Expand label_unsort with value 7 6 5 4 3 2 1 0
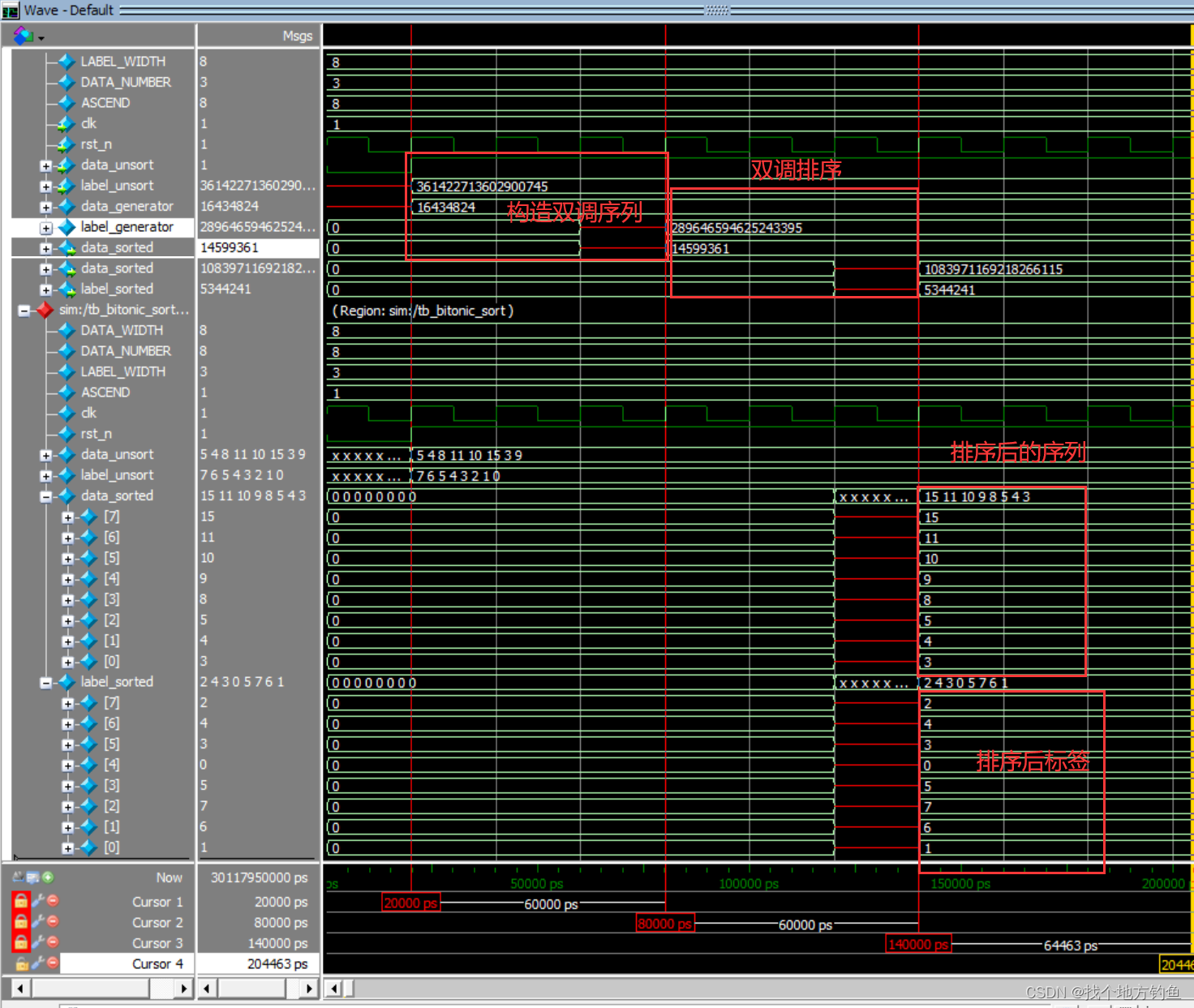This screenshot has height=1008, width=1194. pos(45,476)
